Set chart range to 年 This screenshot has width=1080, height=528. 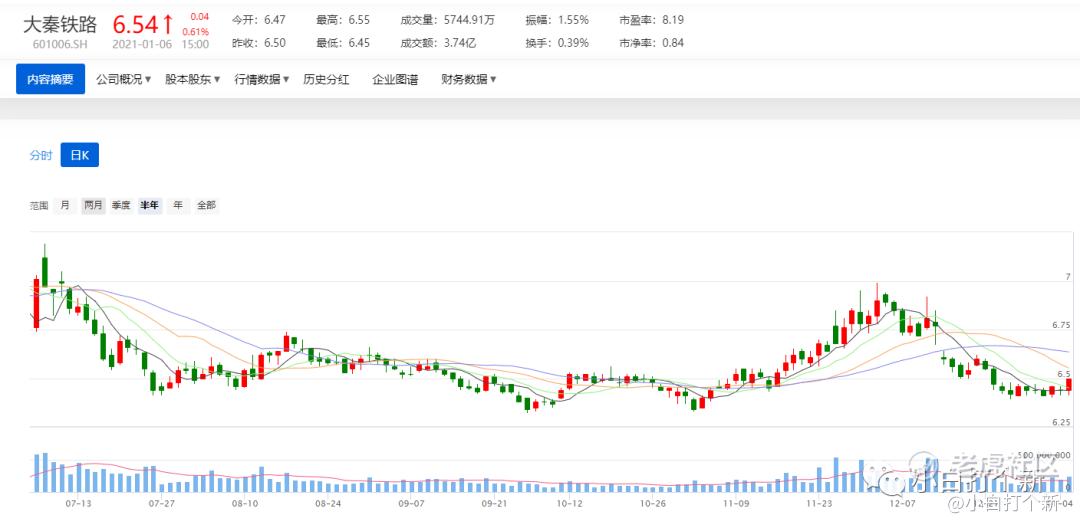pos(178,205)
